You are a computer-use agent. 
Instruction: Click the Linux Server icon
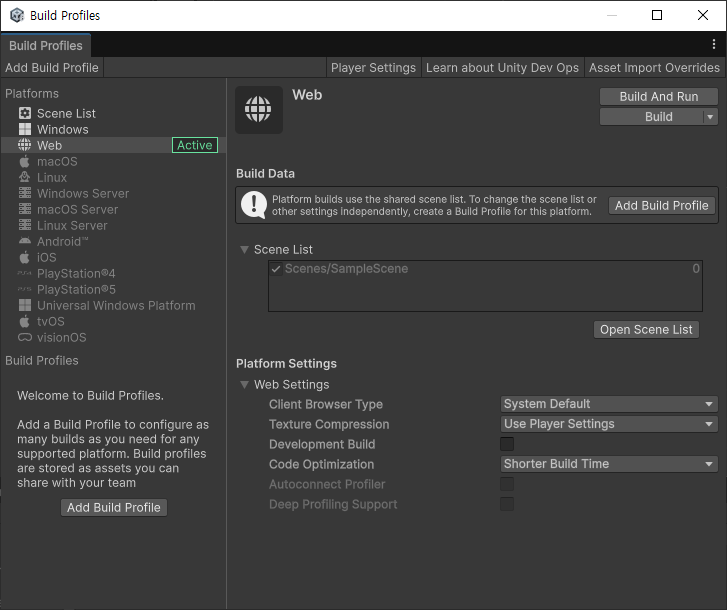(x=25, y=225)
